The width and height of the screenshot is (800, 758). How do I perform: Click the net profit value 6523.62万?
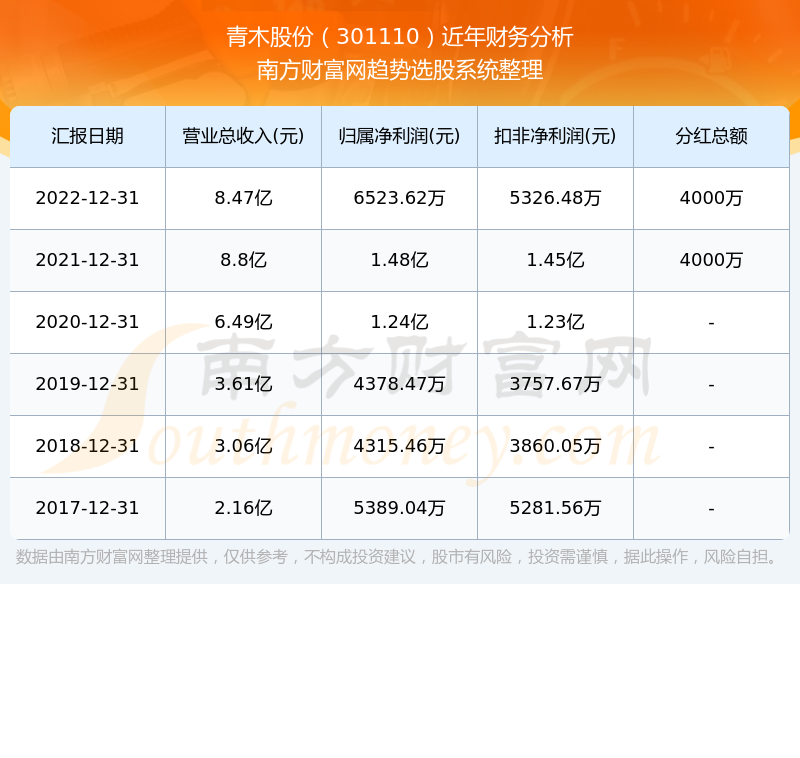(399, 198)
